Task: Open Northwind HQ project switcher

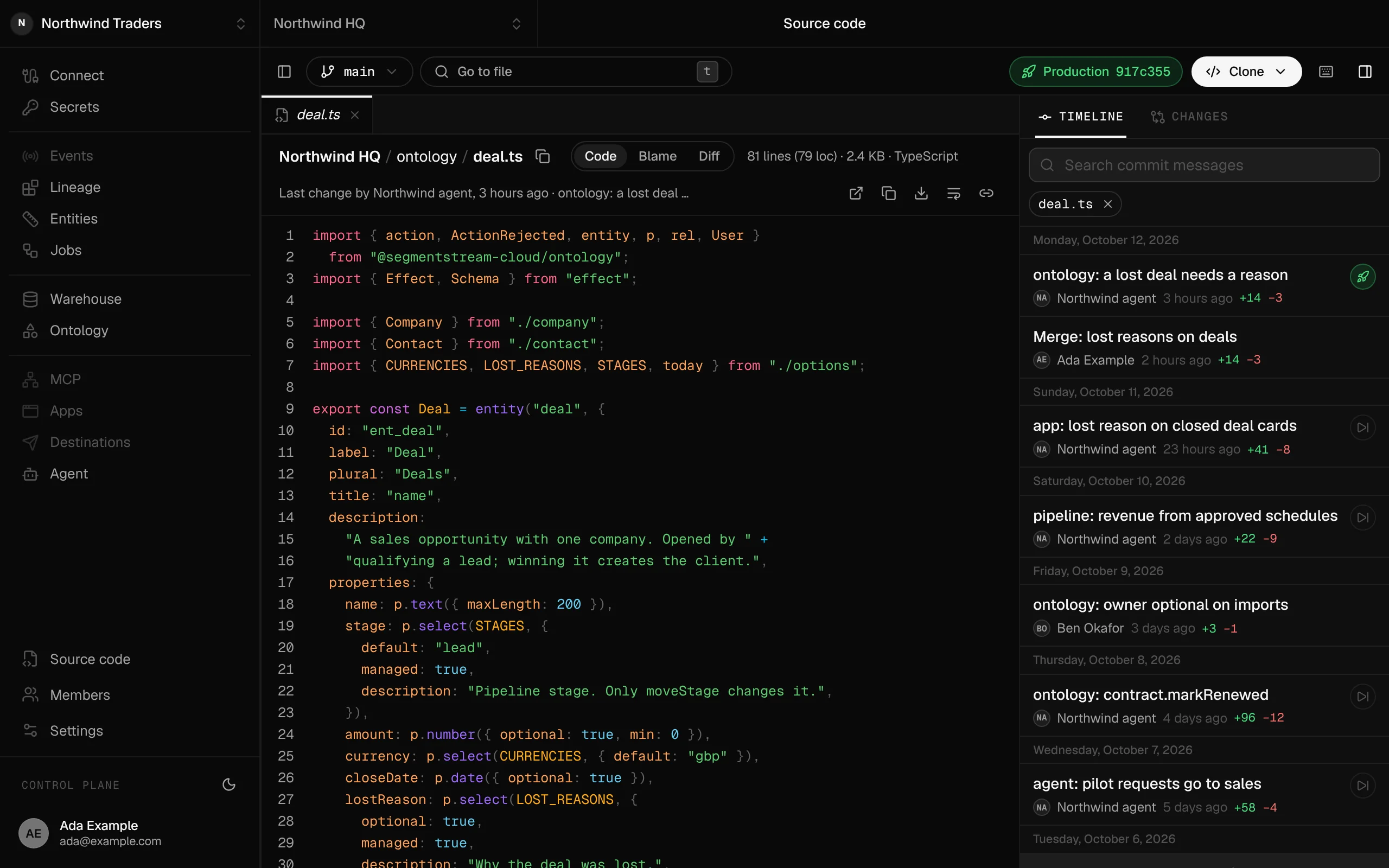Action: pos(398,23)
